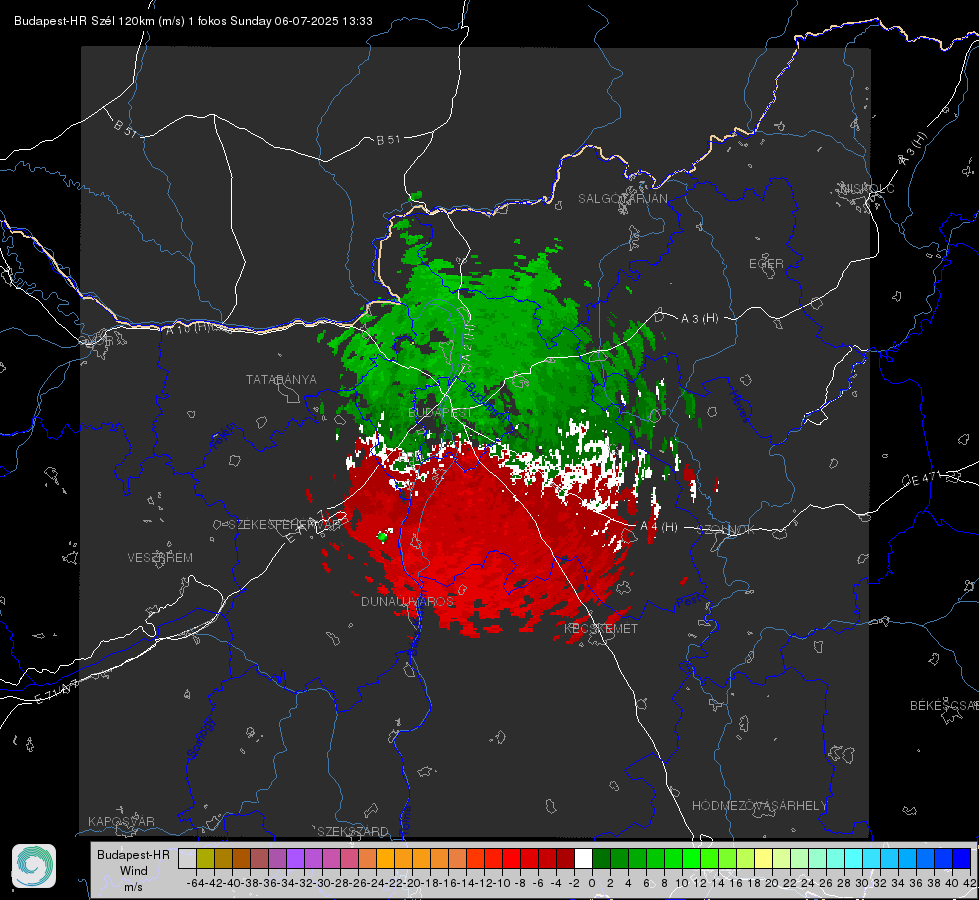Click the white swatch between -2 and 0
979x900 pixels.
point(583,858)
